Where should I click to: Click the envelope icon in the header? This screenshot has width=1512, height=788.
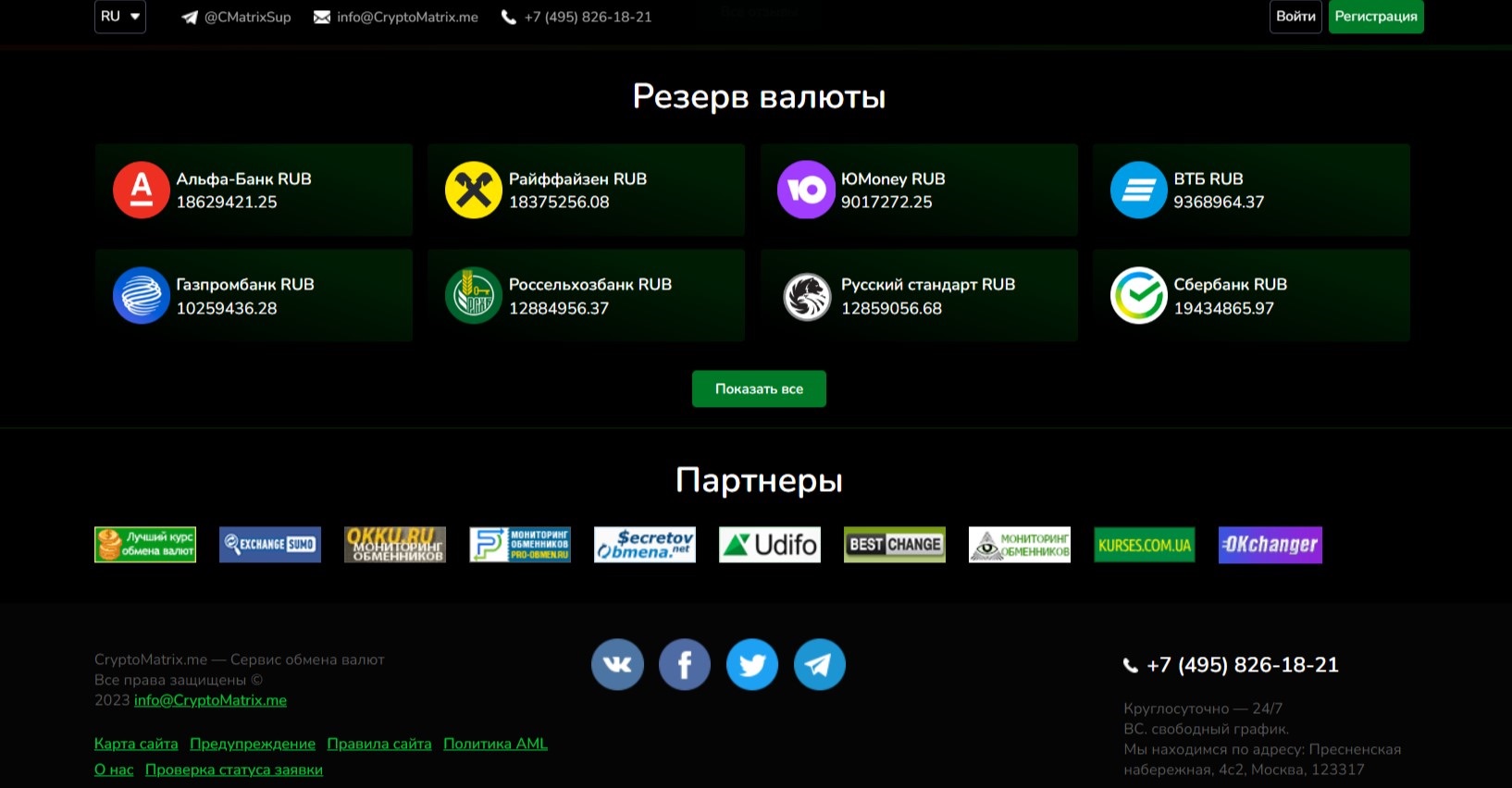point(322,18)
